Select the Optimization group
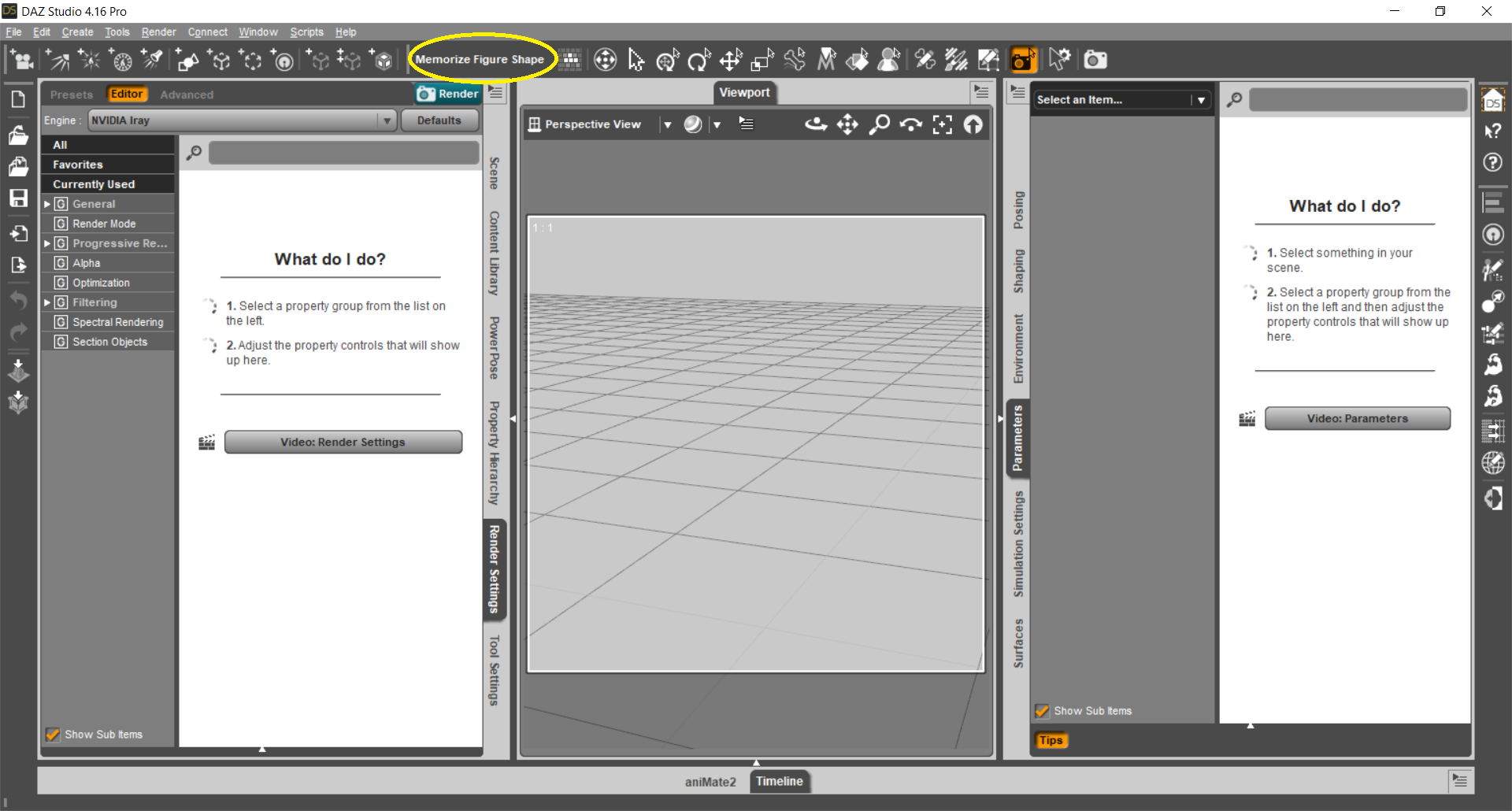This screenshot has width=1512, height=811. (109, 283)
